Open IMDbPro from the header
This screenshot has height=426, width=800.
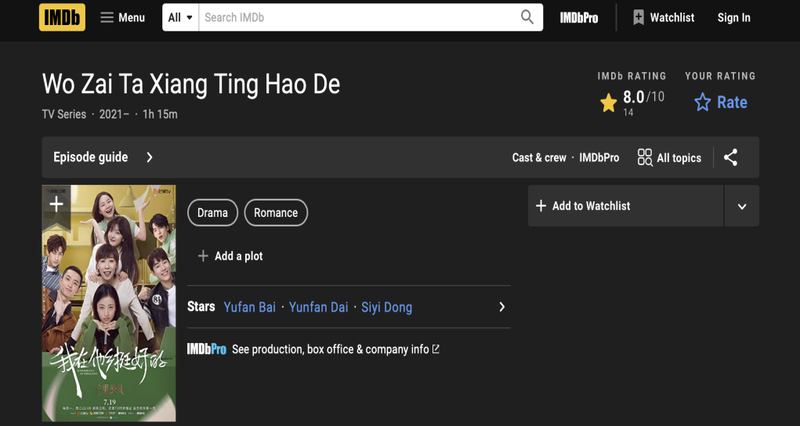579,17
